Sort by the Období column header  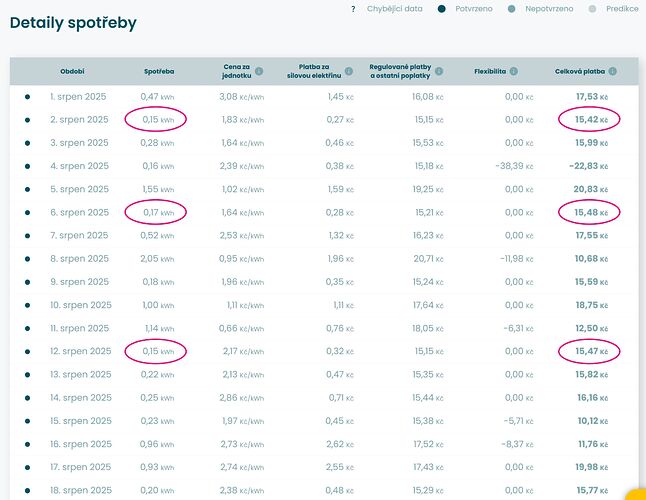click(x=71, y=72)
